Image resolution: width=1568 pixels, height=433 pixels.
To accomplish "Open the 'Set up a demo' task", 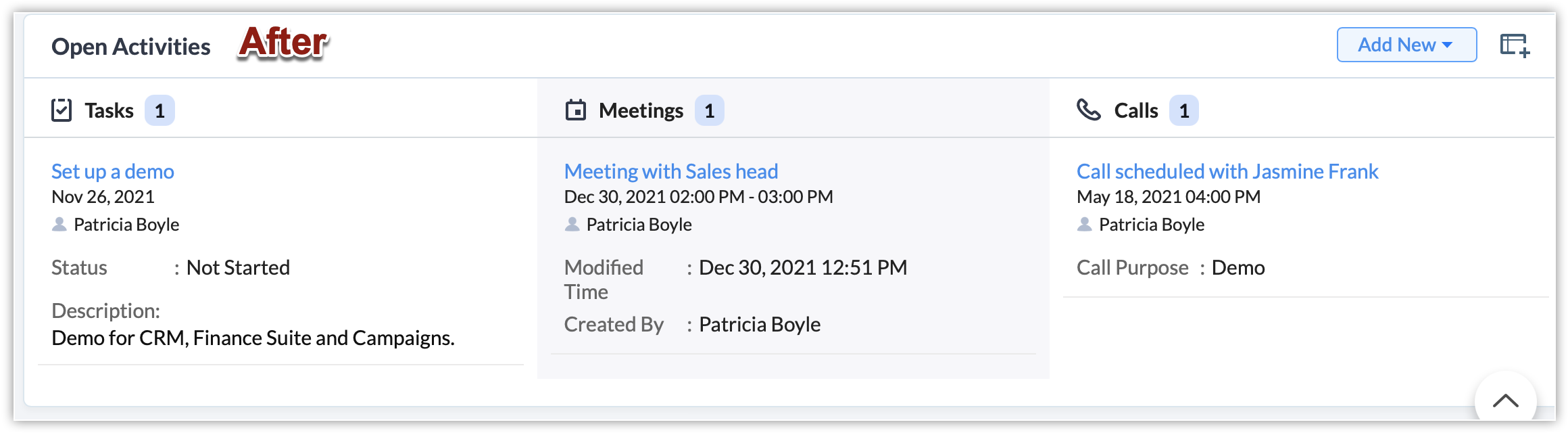I will [x=113, y=171].
